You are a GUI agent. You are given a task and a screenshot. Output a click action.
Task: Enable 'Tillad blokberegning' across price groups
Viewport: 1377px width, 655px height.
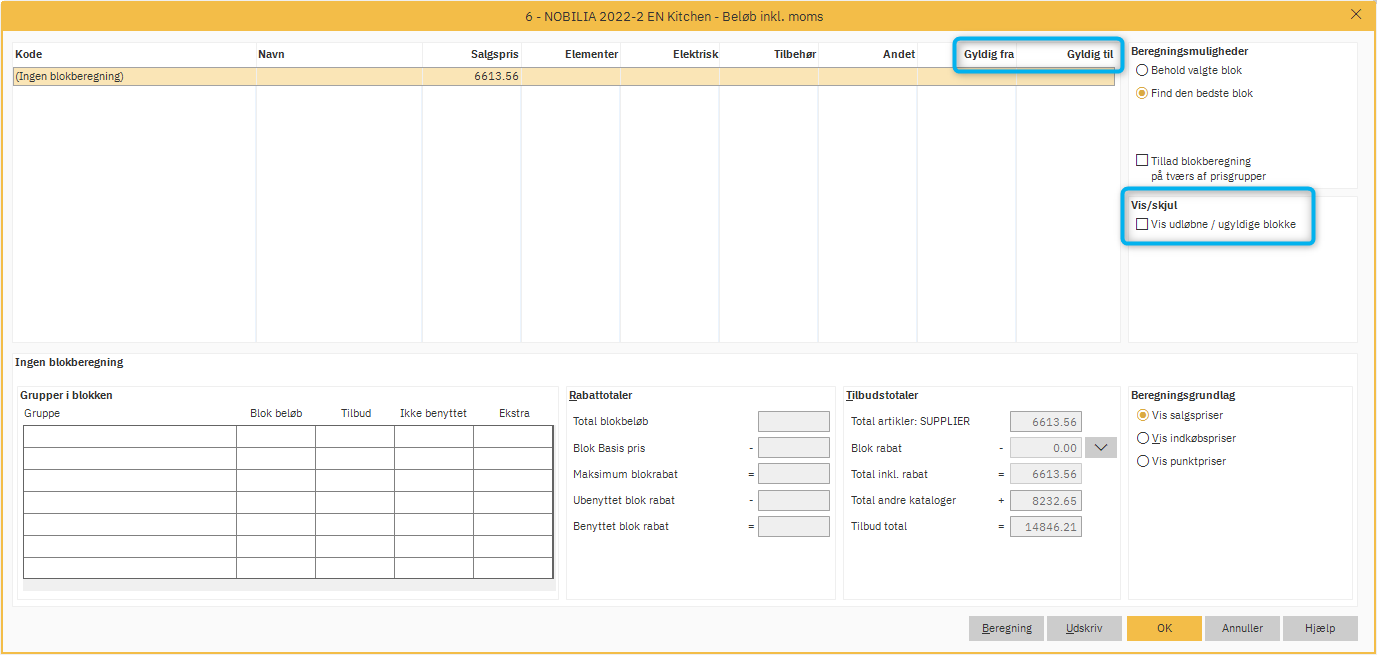(x=1142, y=160)
